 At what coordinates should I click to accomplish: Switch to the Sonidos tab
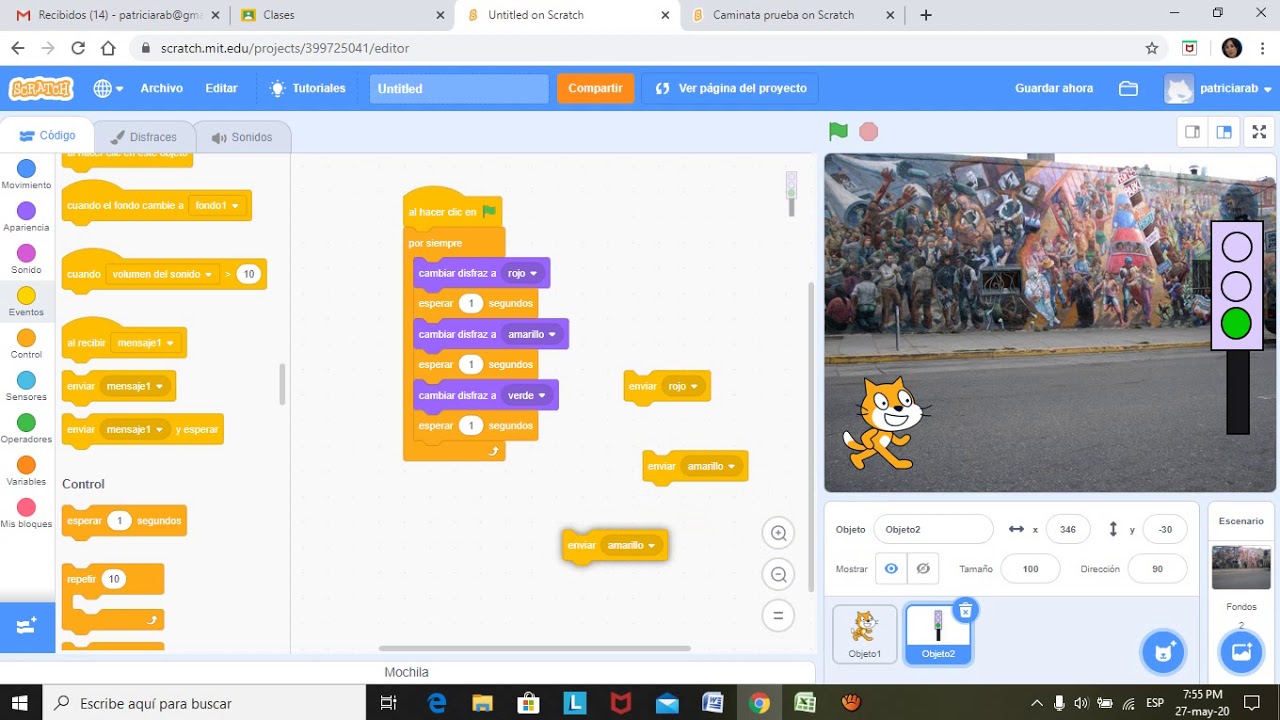242,137
